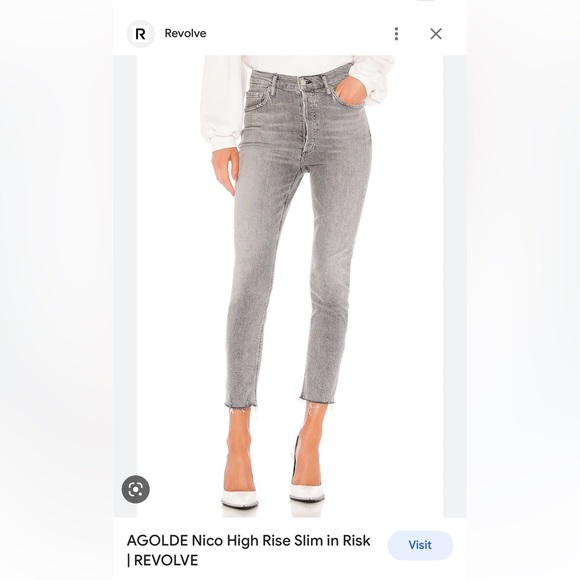Image resolution: width=580 pixels, height=580 pixels.
Task: Open the three-dot more options menu
Action: coord(396,34)
